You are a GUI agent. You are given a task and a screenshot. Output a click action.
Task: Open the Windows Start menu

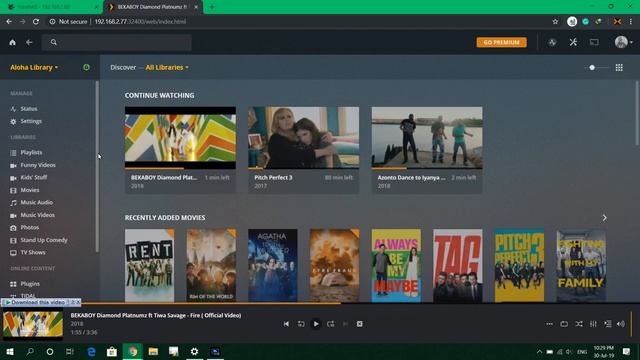10,351
